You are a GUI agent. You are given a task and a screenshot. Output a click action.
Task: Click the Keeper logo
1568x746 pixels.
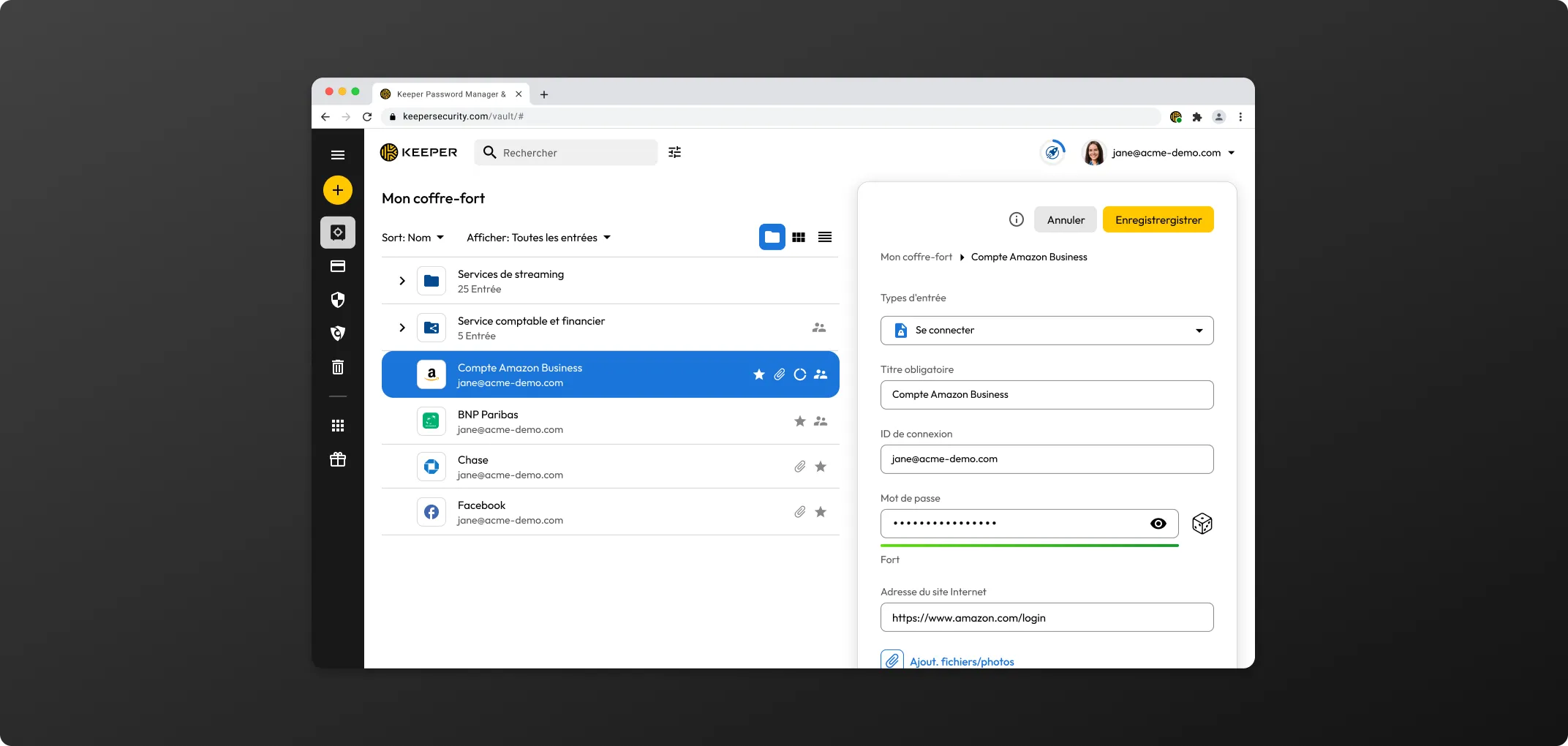point(418,152)
